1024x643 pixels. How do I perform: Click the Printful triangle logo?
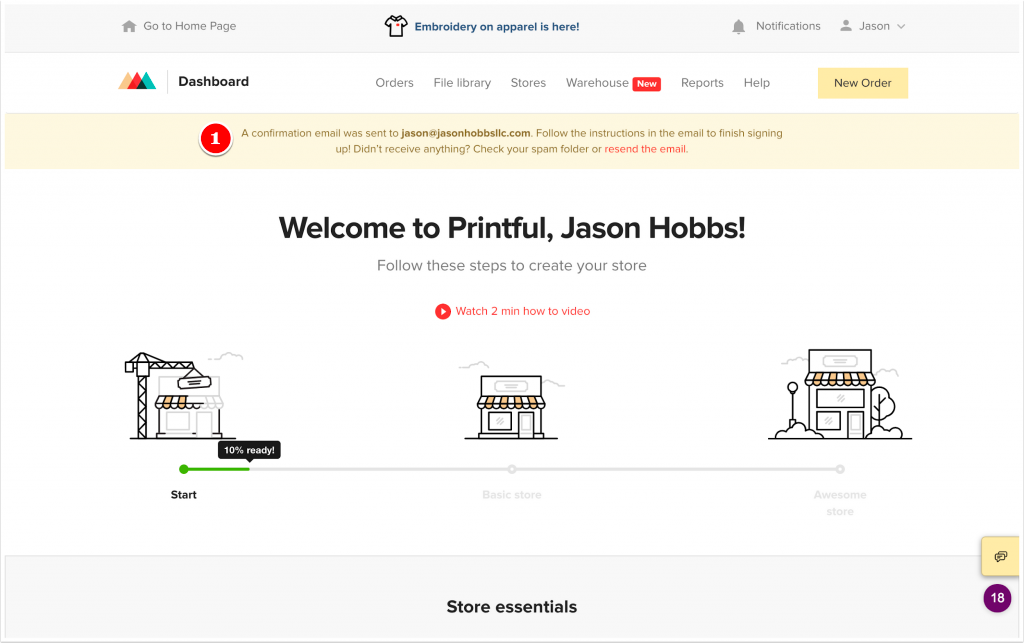[x=137, y=79]
